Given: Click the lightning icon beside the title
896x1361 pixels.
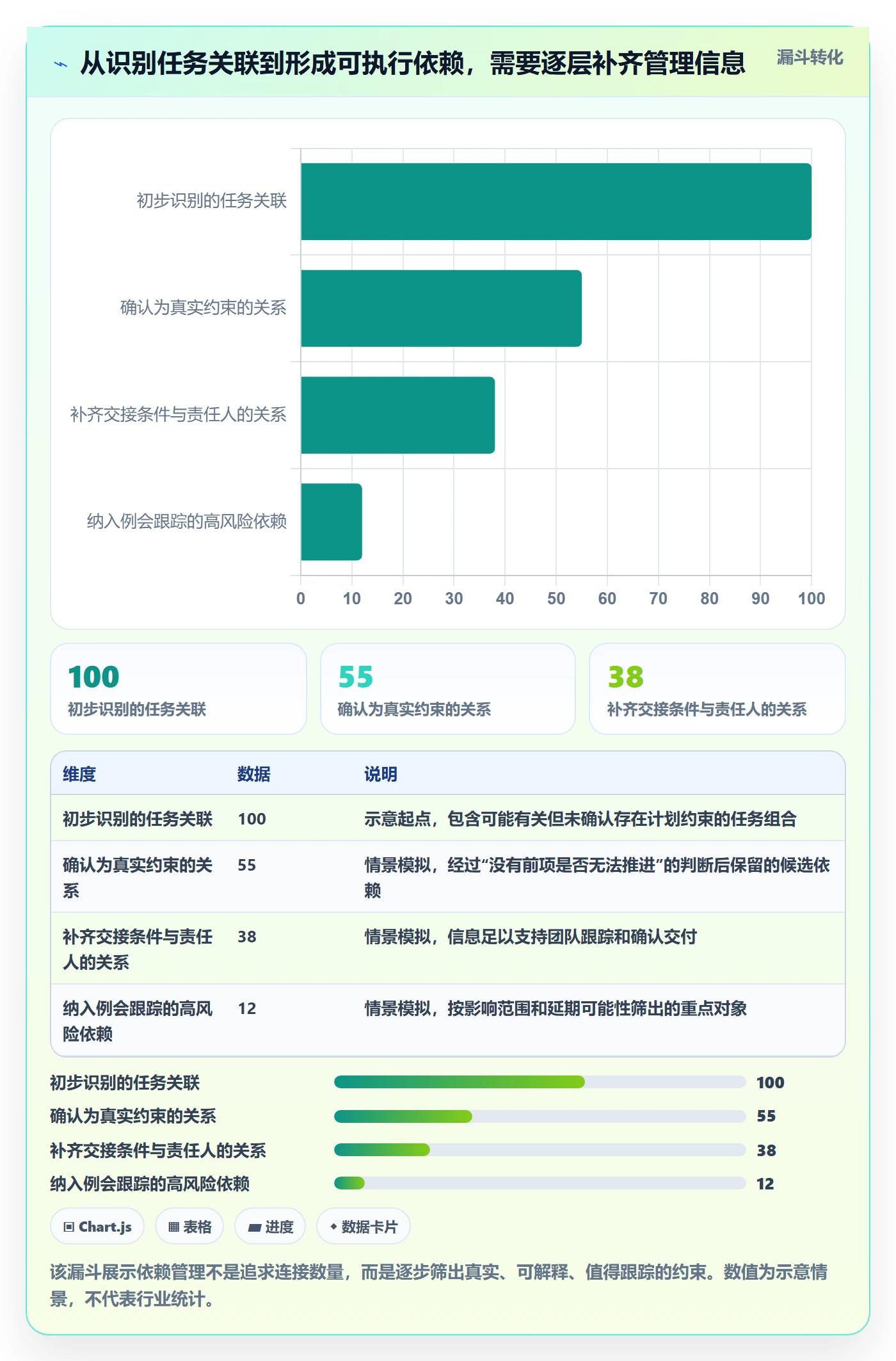Looking at the screenshot, I should click(61, 64).
